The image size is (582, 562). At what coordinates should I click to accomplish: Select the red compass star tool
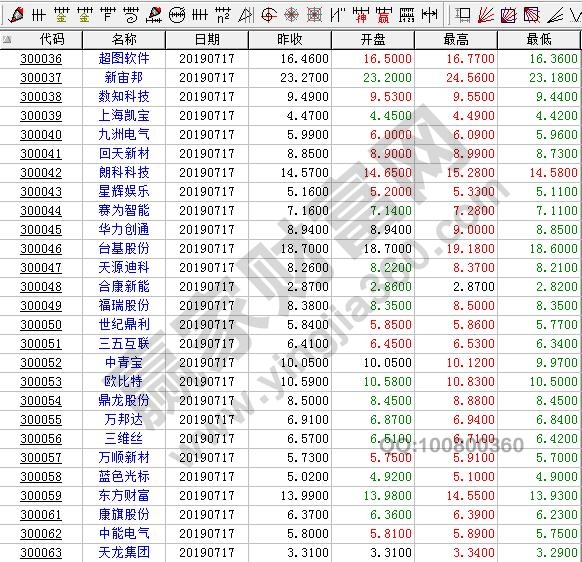tap(292, 15)
